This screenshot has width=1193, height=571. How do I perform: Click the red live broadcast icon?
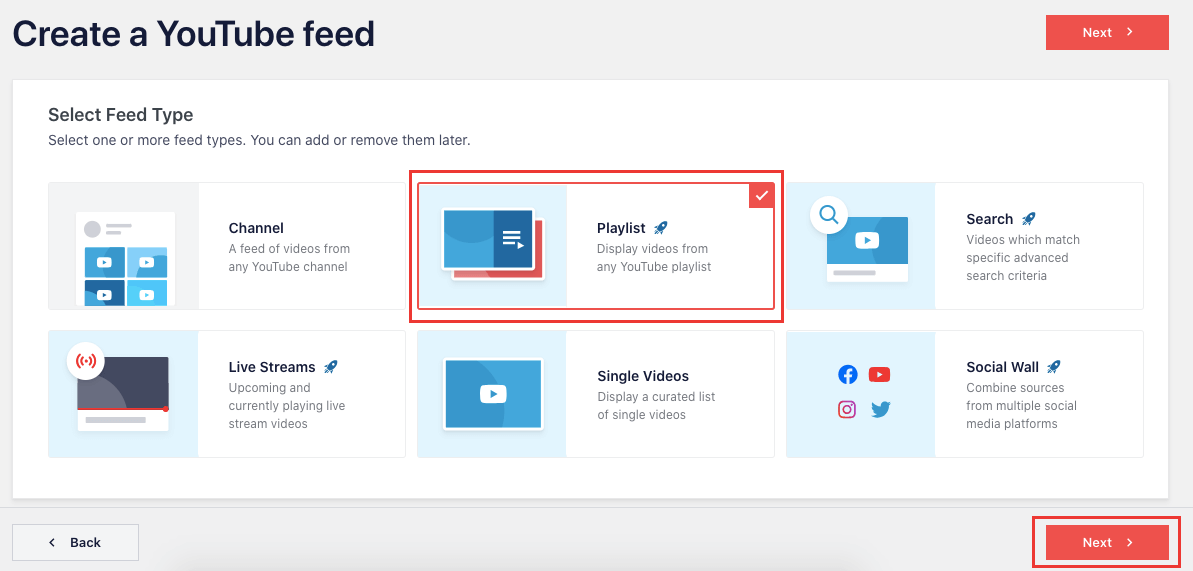pos(86,362)
